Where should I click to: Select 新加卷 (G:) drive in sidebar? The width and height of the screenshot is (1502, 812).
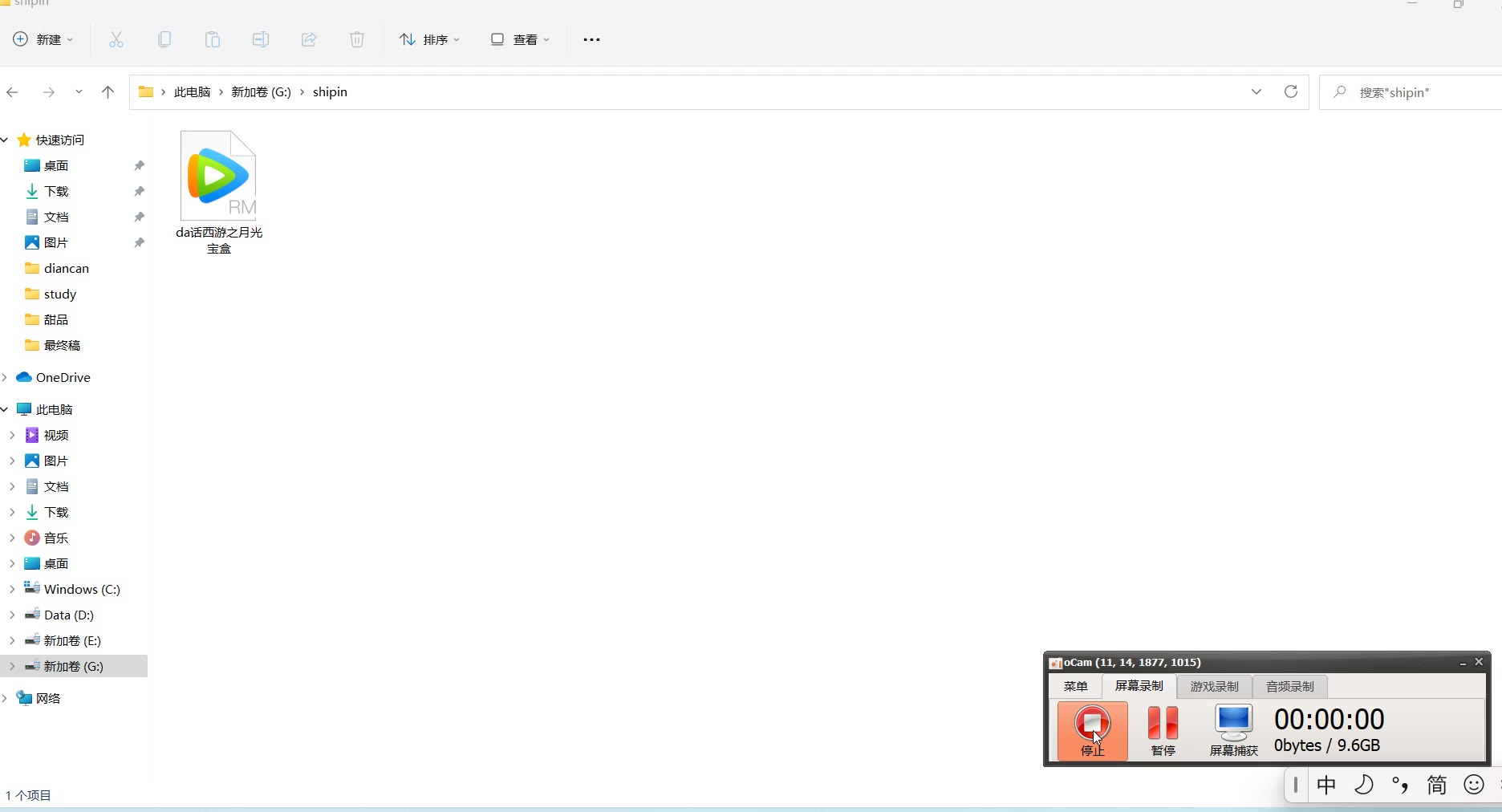pos(74,666)
